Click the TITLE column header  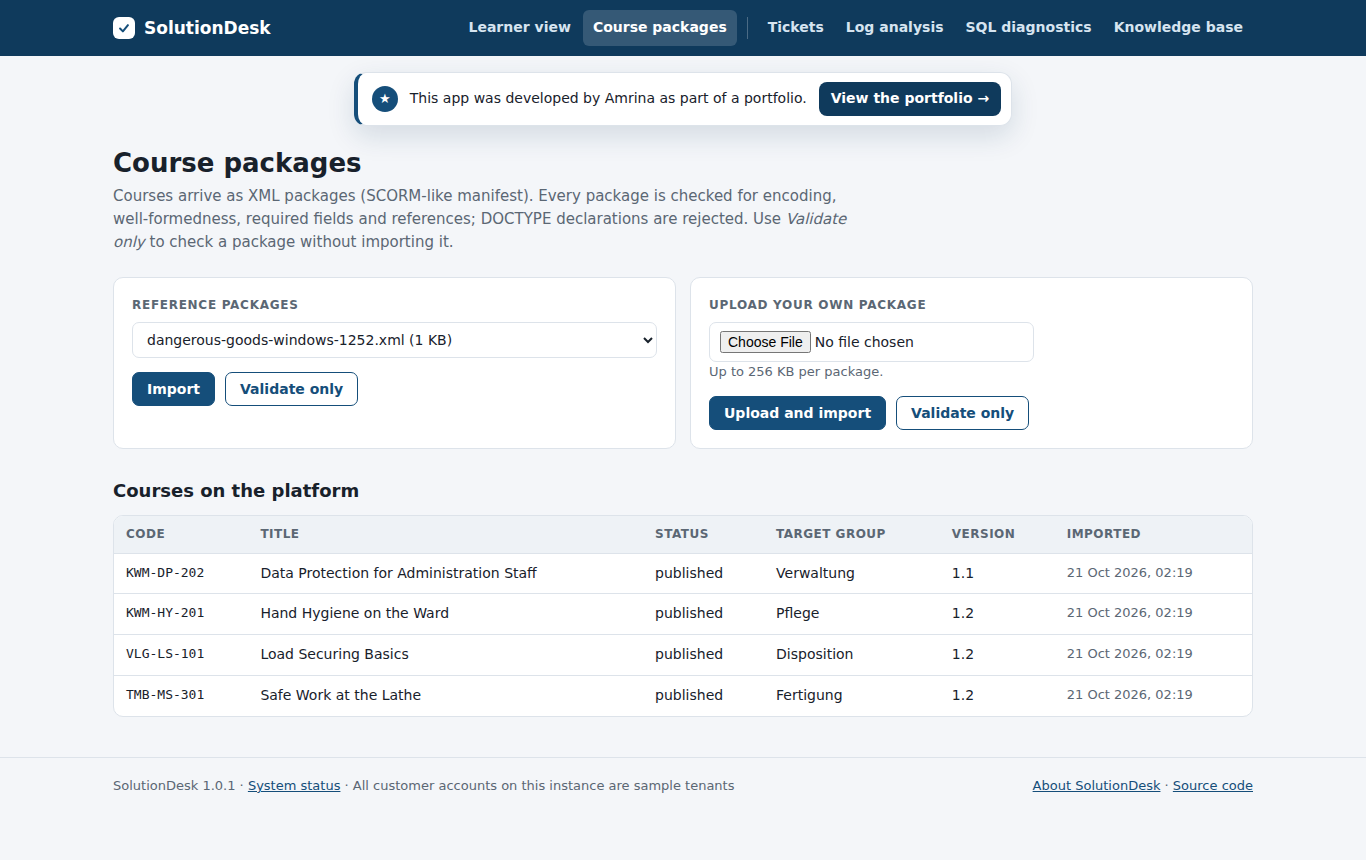[280, 534]
